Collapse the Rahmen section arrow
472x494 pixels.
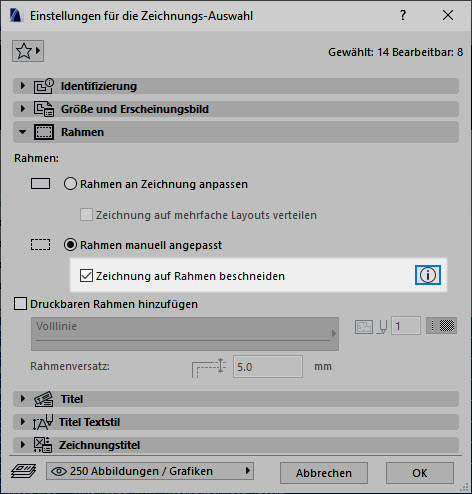tap(23, 132)
